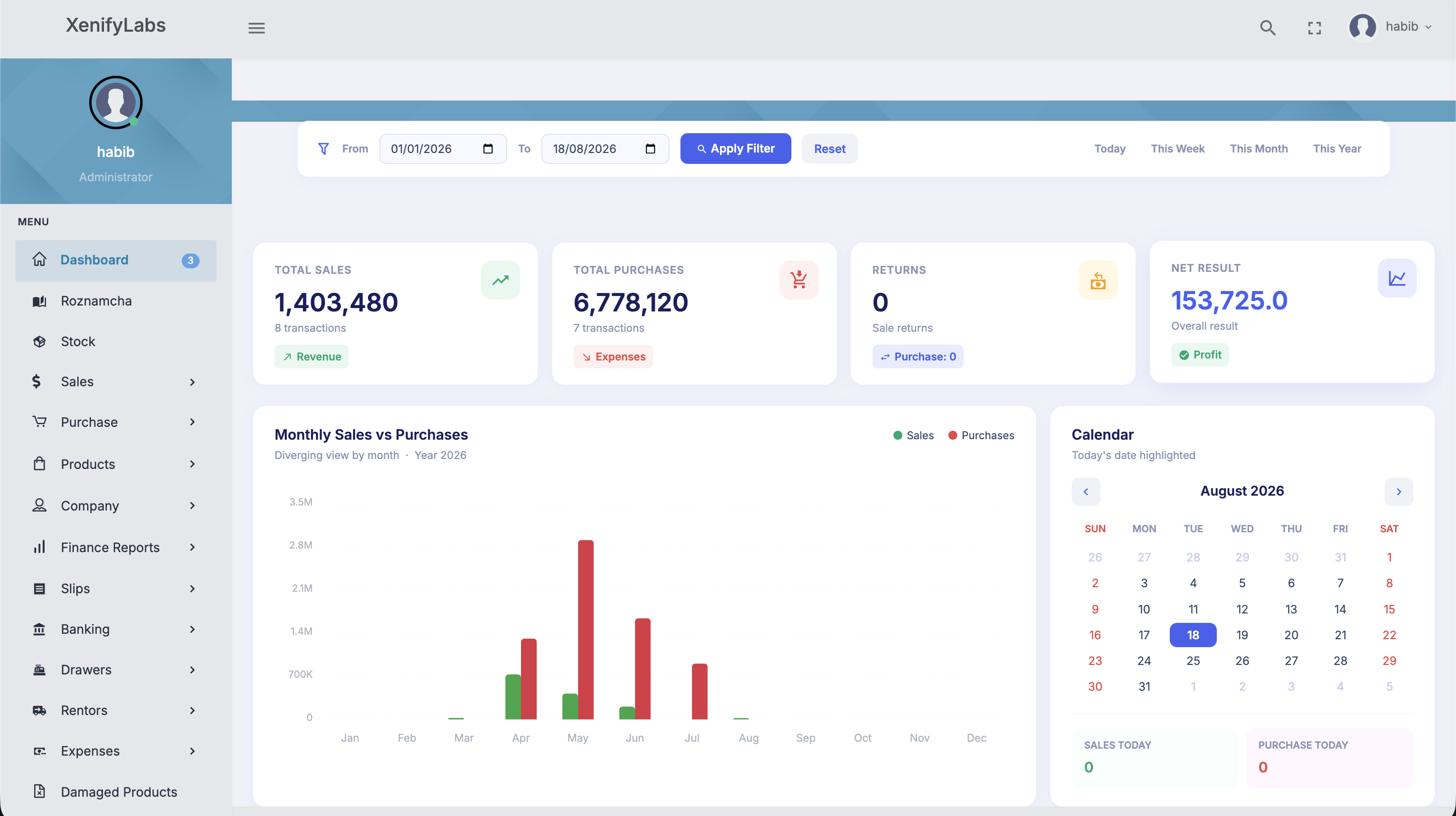Enter fullscreen mode with expand icon
This screenshot has height=816, width=1456.
tap(1314, 28)
